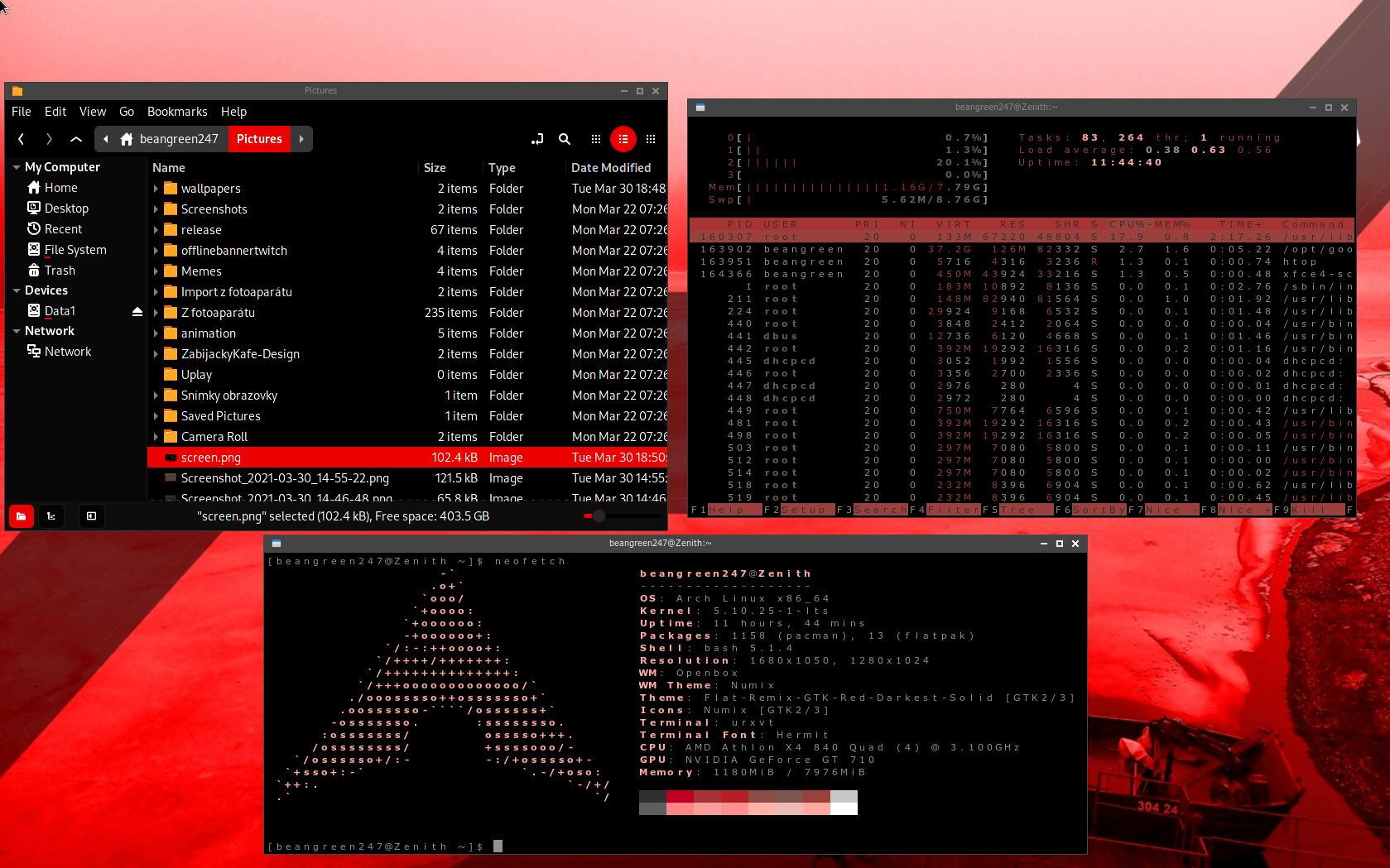Click the beangreen247 path button
Screen dimensions: 1390x868
click(x=171, y=139)
